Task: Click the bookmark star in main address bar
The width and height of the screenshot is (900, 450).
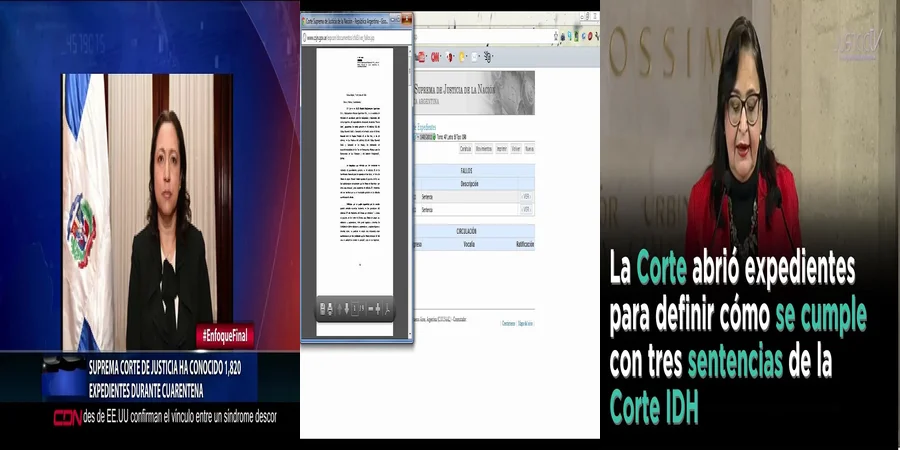Action: pos(556,36)
